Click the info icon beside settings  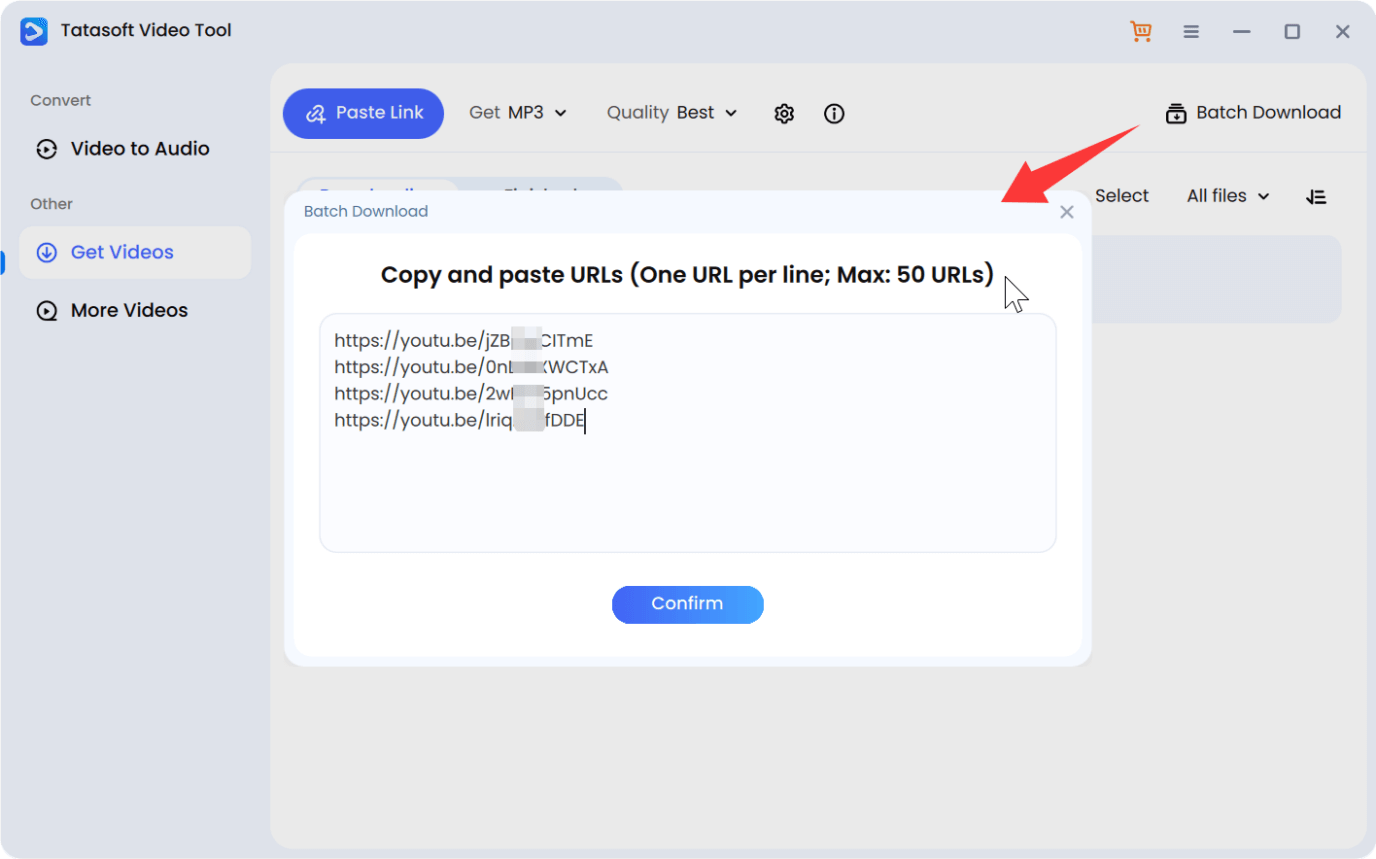(833, 113)
